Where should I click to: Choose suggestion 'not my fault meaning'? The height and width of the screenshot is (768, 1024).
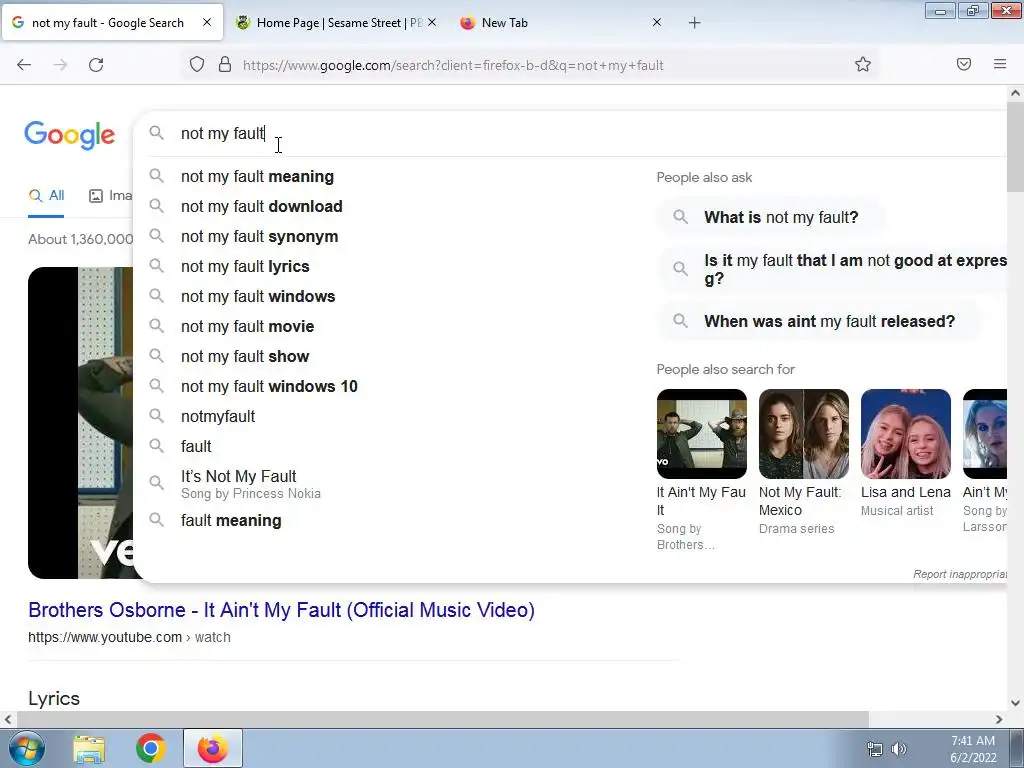pyautogui.click(x=257, y=176)
